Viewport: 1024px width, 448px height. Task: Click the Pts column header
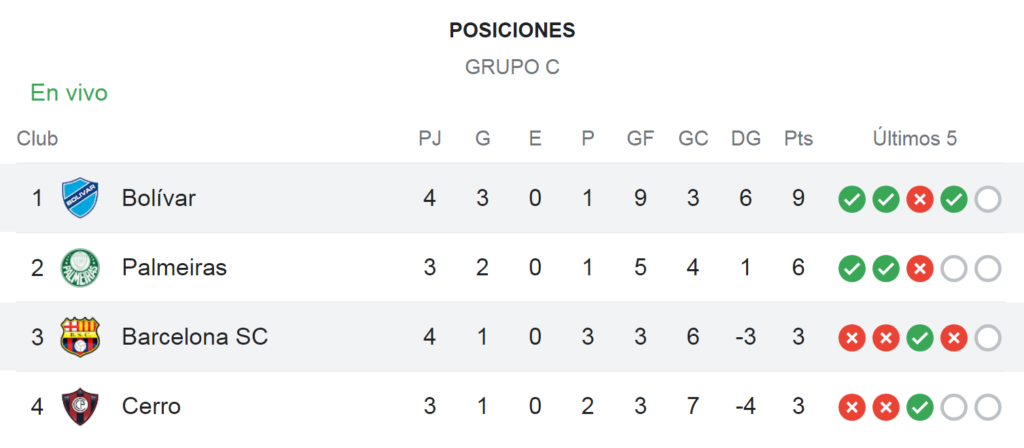coord(799,138)
